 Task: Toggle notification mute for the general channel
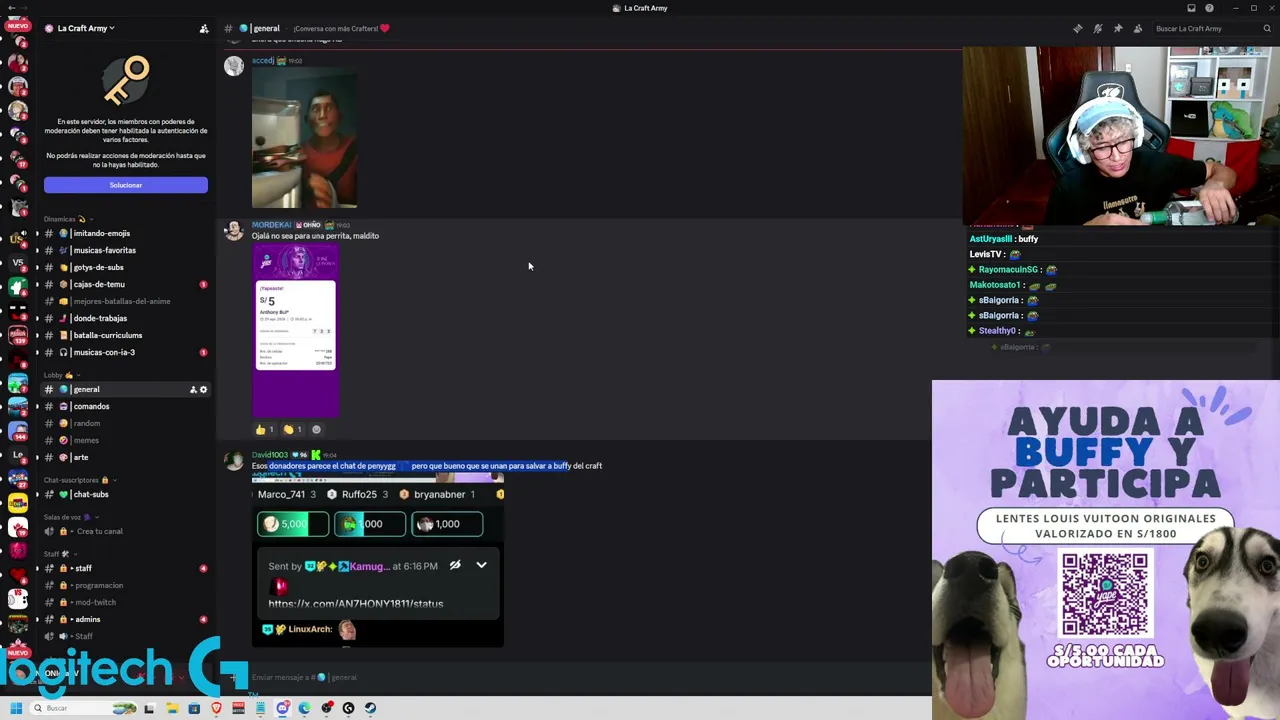(x=1097, y=28)
